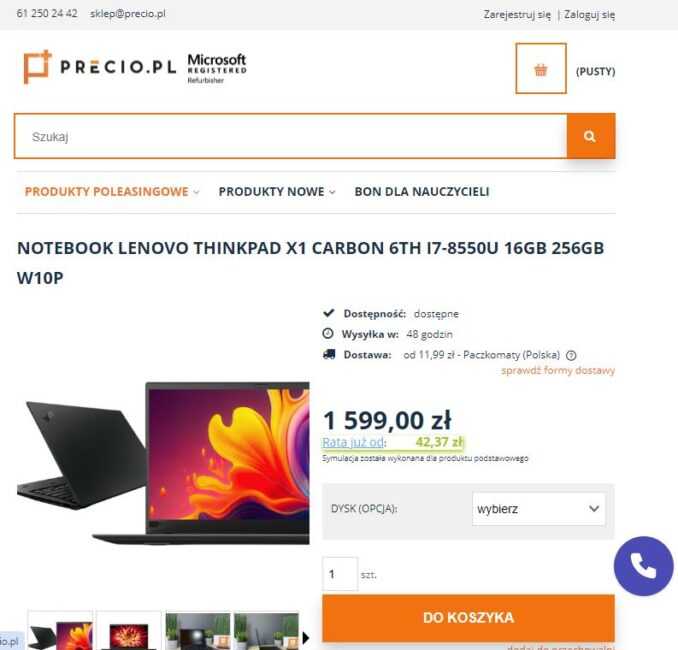The height and width of the screenshot is (650, 678).
Task: Click the orange search magnifier button
Action: pos(591,136)
